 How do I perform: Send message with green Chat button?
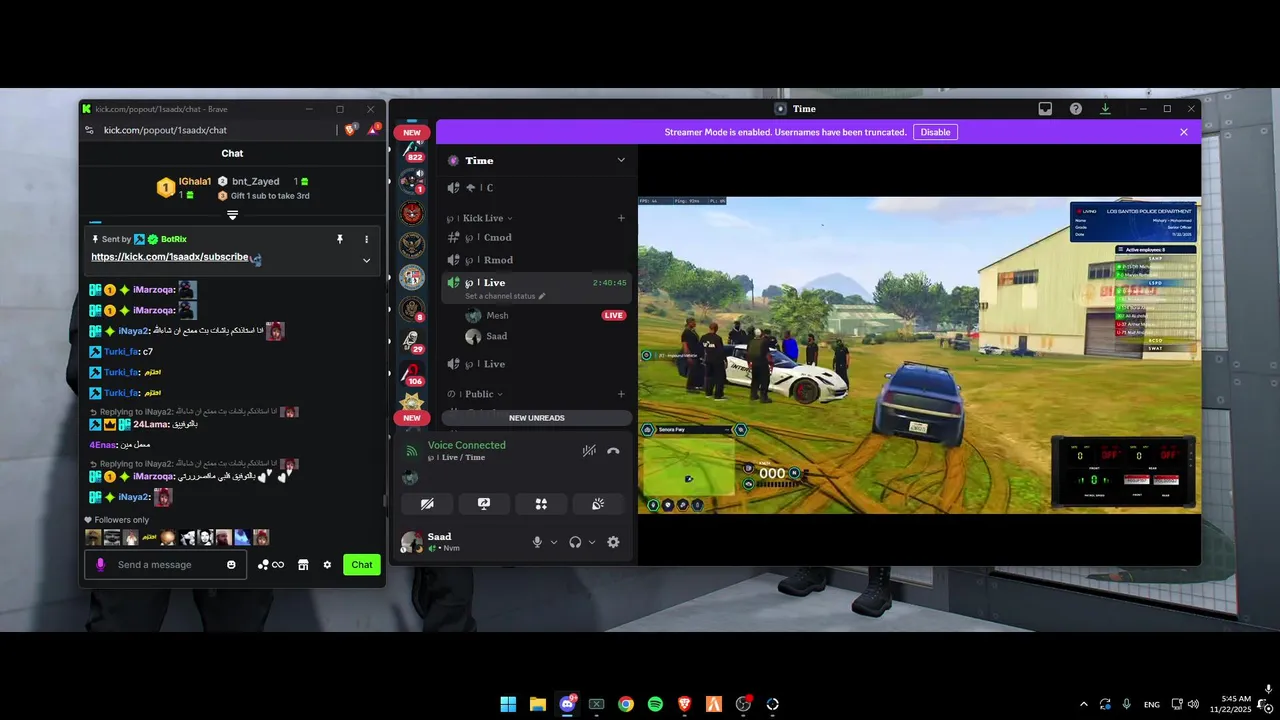pyautogui.click(x=362, y=565)
